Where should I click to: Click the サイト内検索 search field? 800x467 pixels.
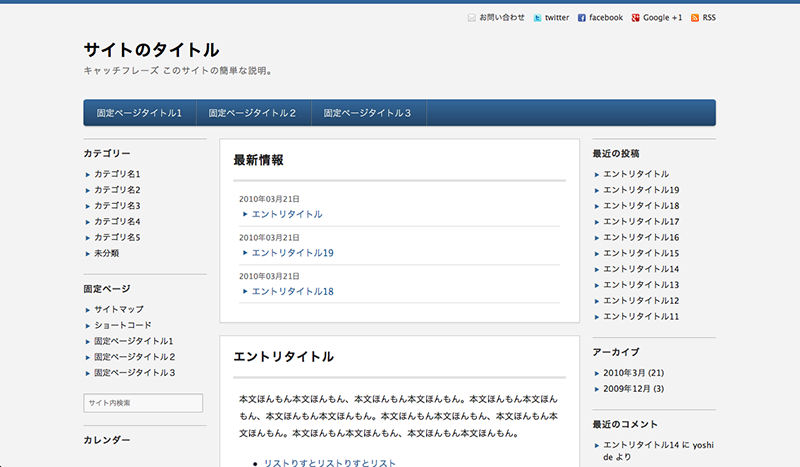(x=143, y=403)
